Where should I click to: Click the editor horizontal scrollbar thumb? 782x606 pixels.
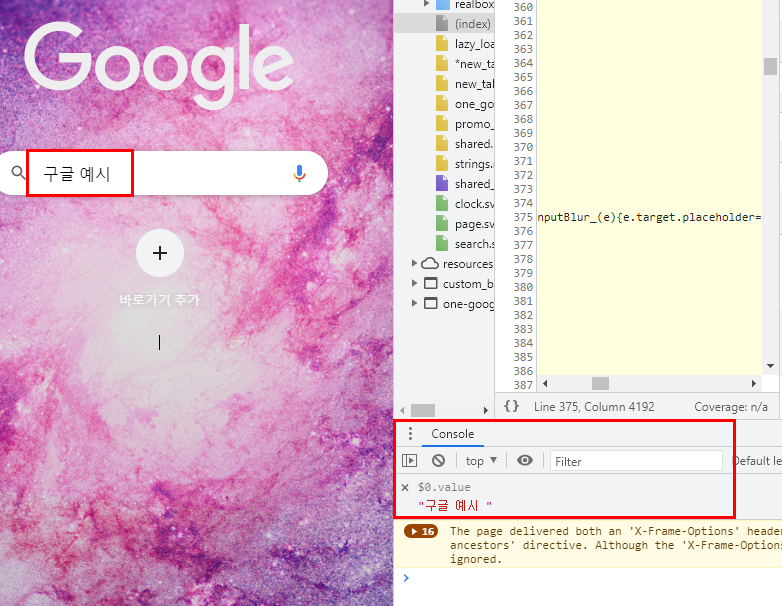click(600, 383)
